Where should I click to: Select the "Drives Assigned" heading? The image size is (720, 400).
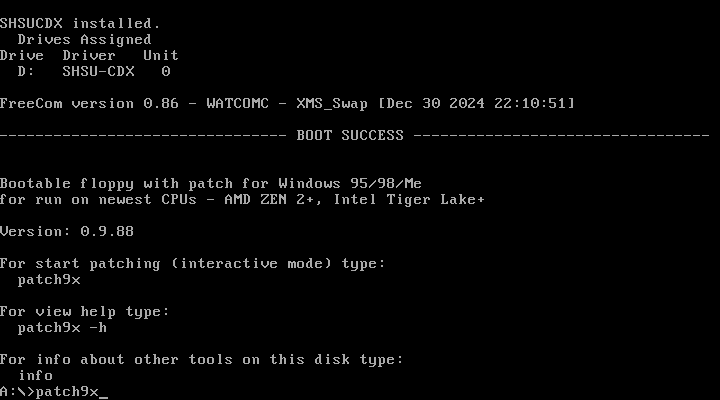click(x=85, y=39)
